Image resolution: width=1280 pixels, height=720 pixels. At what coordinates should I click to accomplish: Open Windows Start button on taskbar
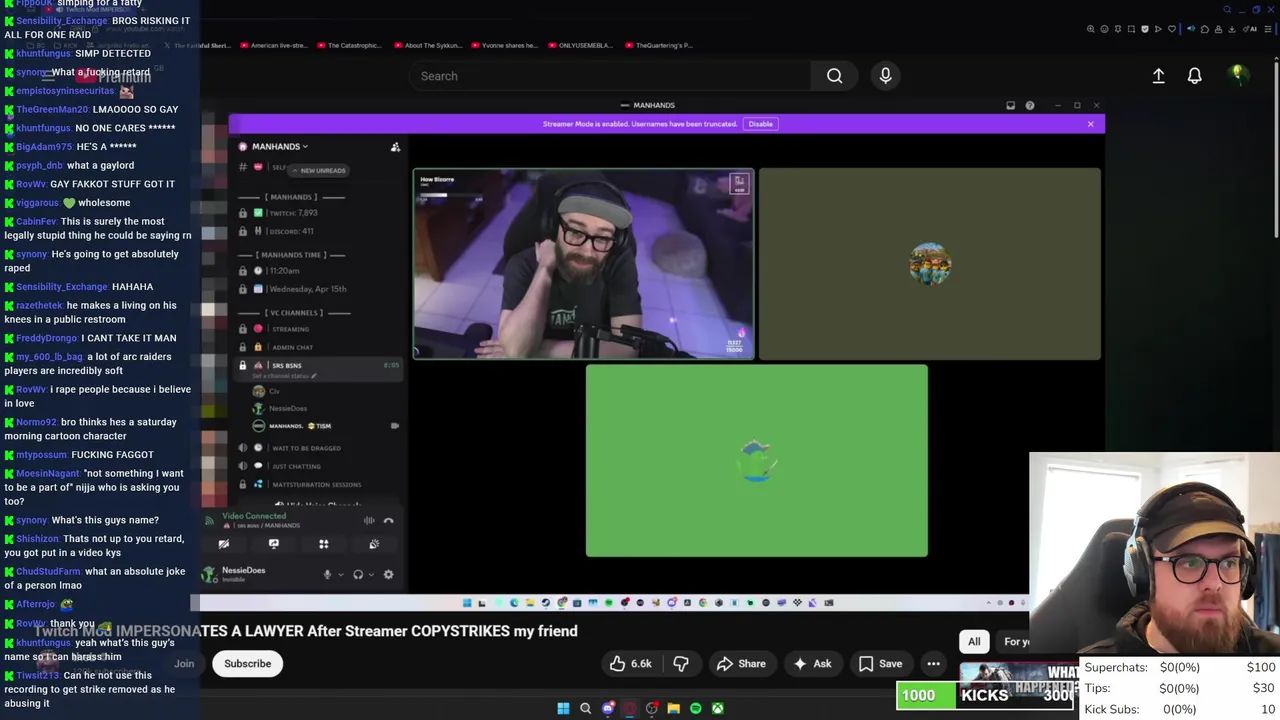(x=563, y=708)
